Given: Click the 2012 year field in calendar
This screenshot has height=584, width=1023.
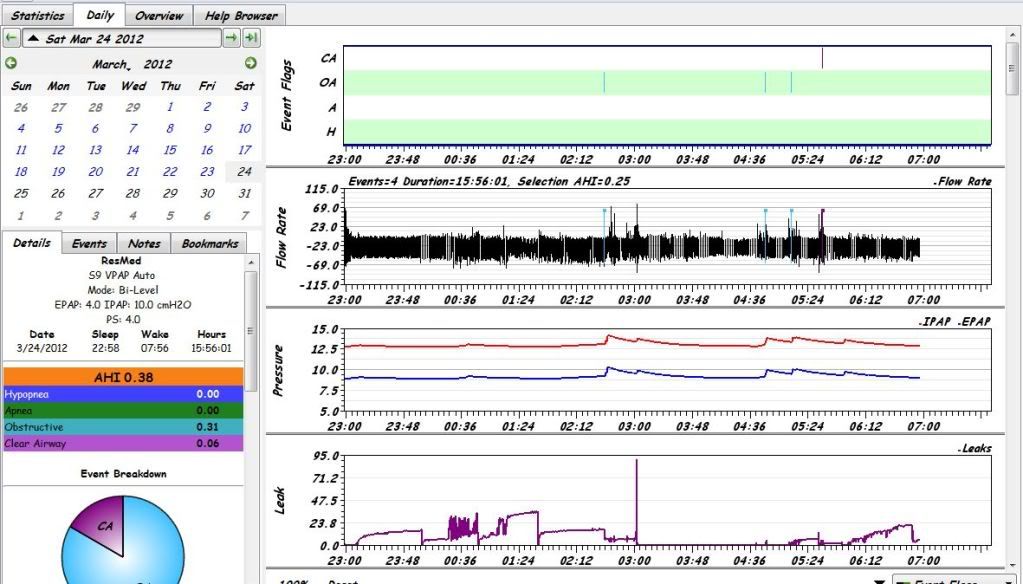Looking at the screenshot, I should (x=158, y=64).
